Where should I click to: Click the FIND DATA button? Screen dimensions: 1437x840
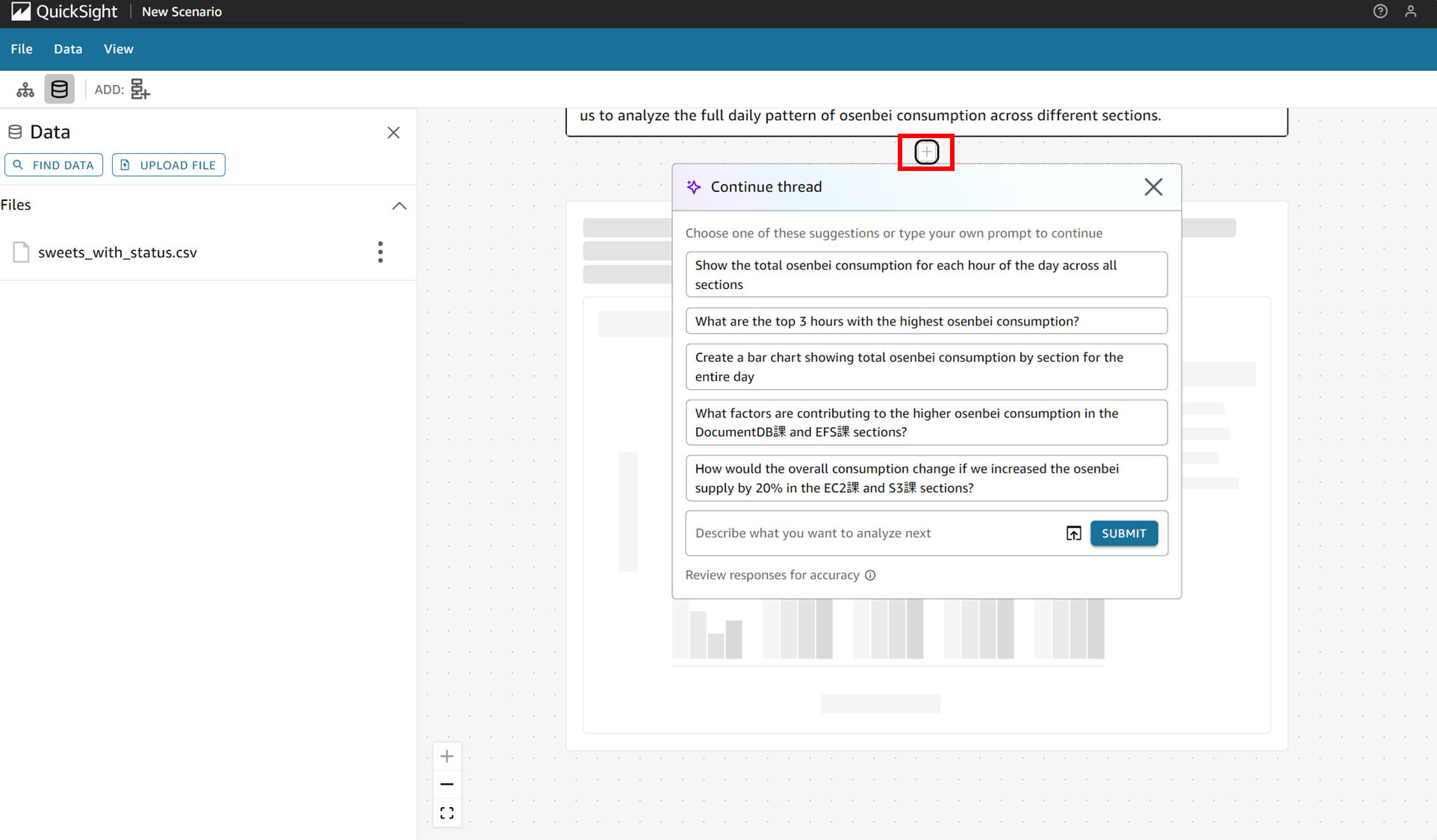(54, 165)
